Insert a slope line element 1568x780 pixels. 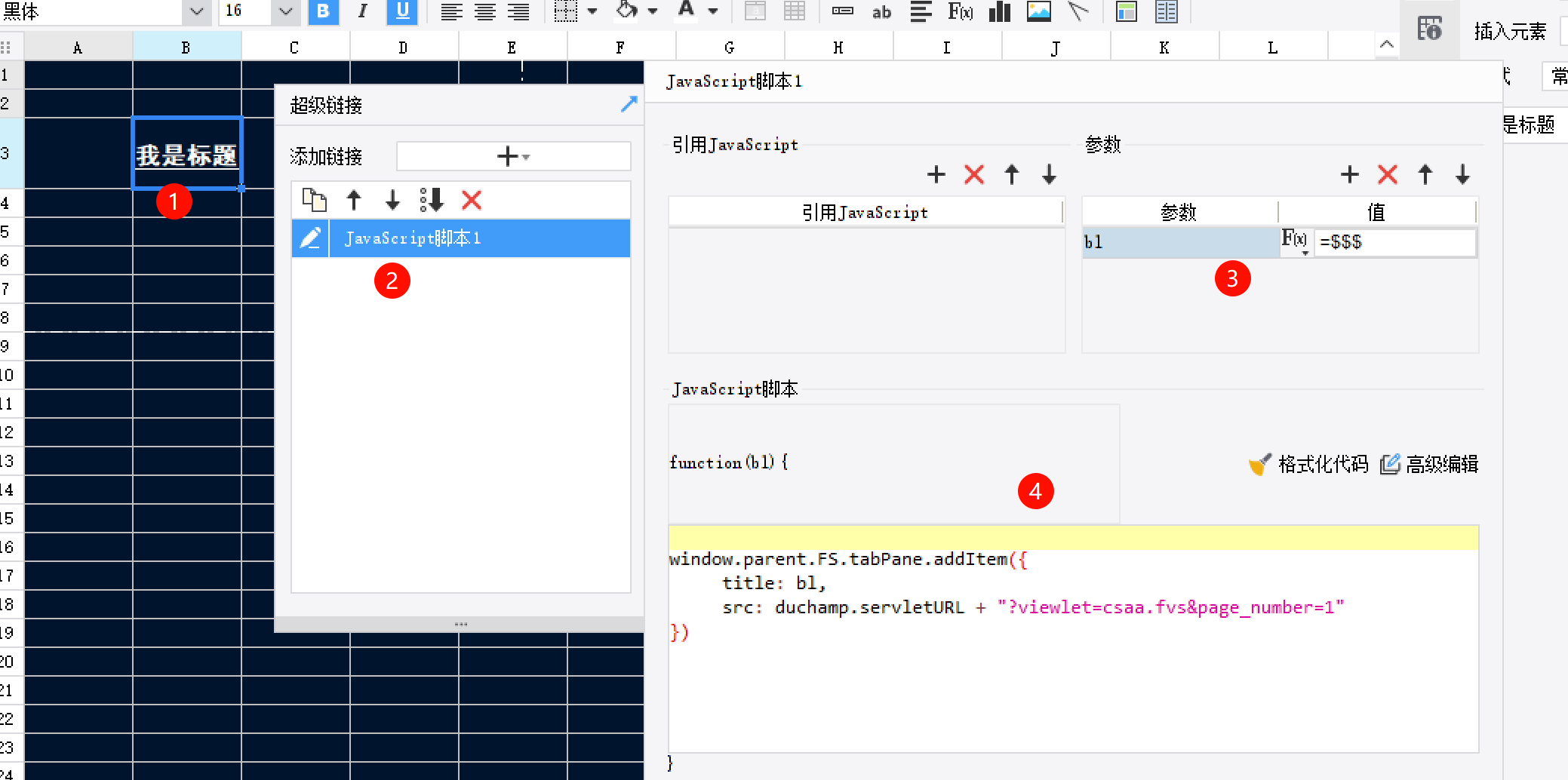coord(1079,11)
